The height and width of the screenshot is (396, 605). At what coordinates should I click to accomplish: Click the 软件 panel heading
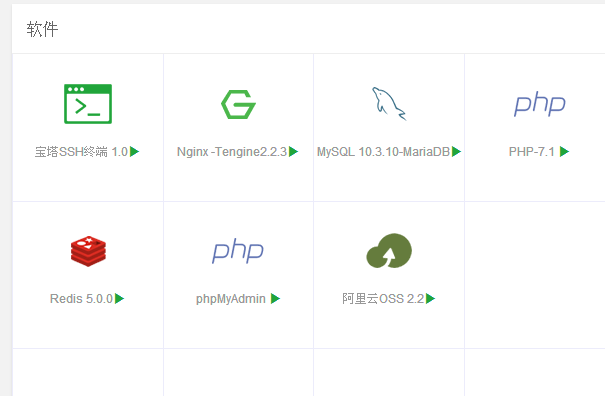(42, 29)
